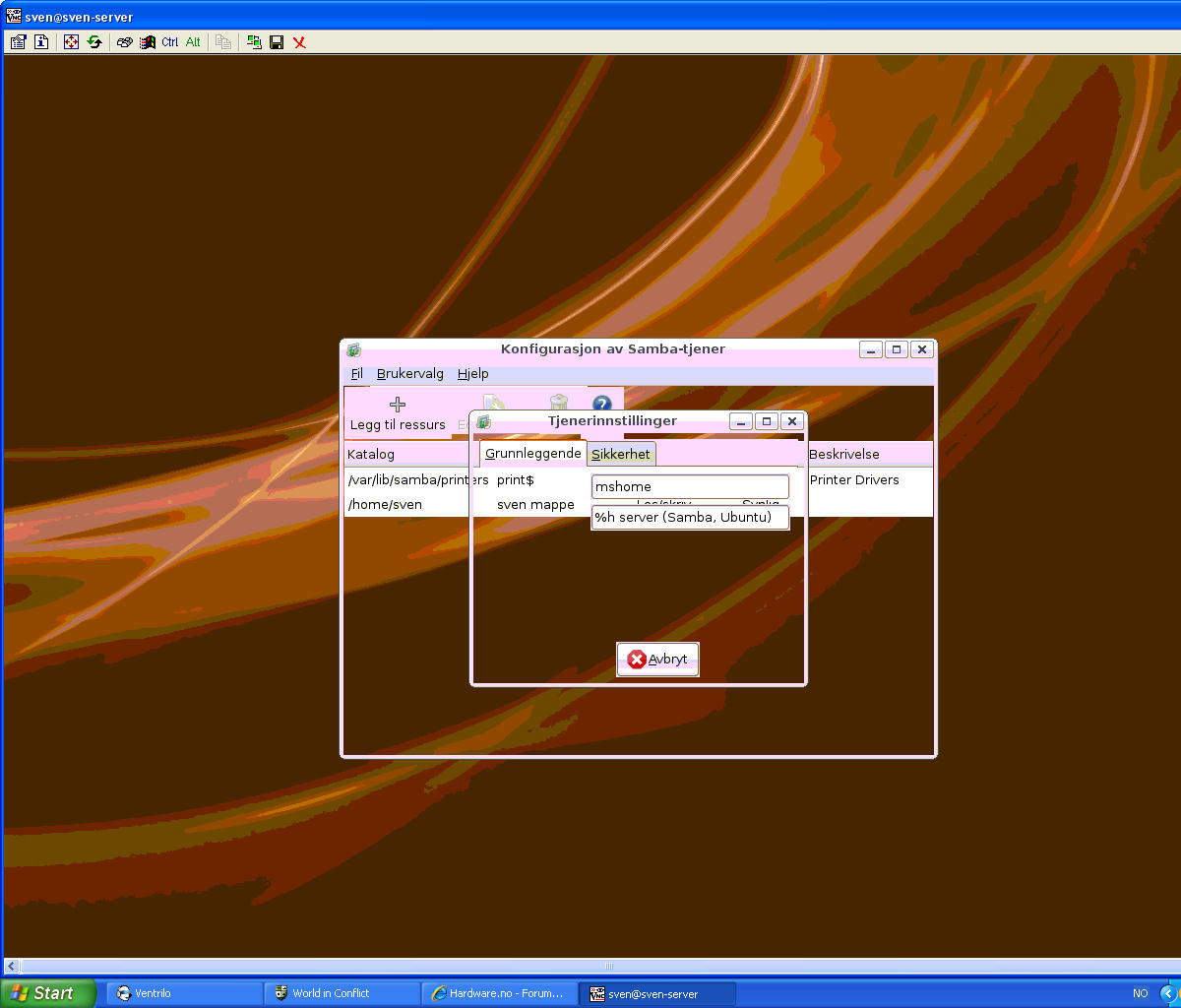Click the %h server description field
1181x1008 pixels.
[x=690, y=517]
